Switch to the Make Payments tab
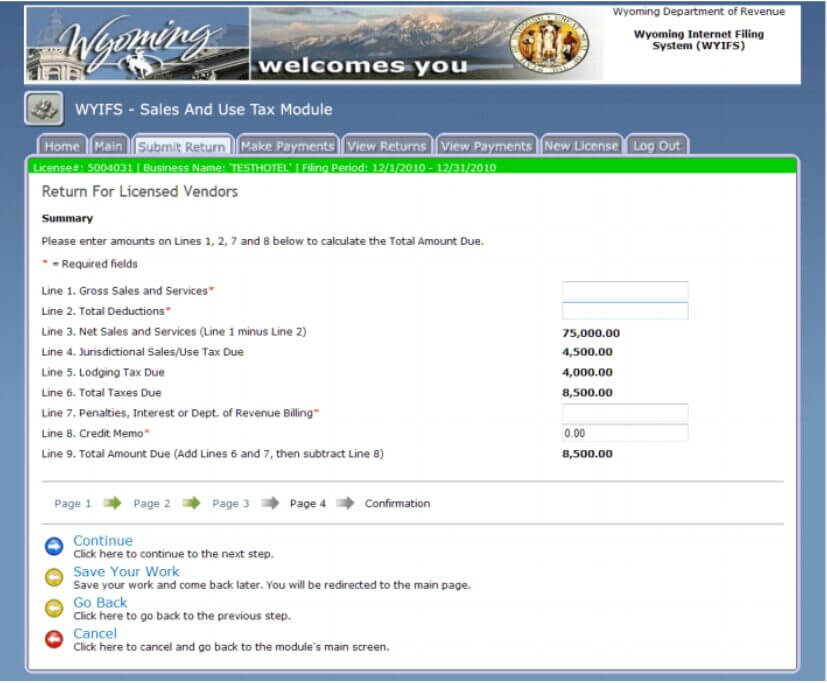Image resolution: width=827 pixels, height=683 pixels. tap(287, 145)
